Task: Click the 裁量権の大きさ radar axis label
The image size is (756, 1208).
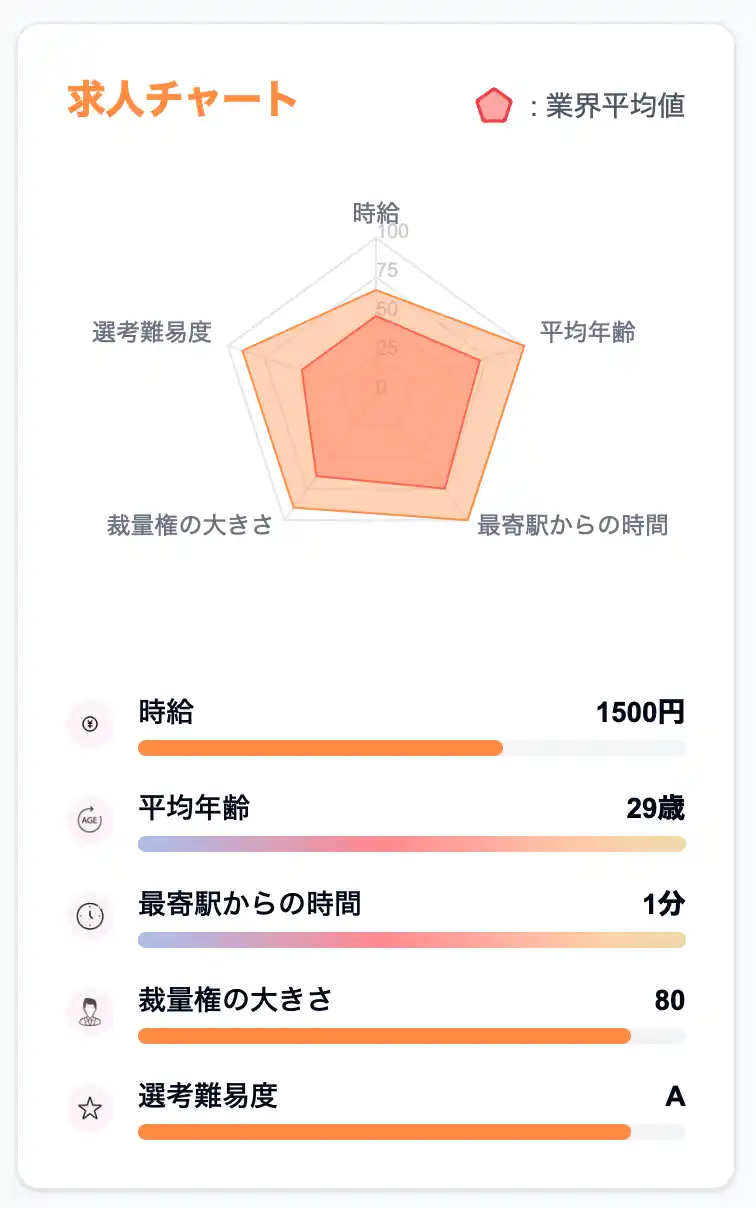Action: point(190,525)
